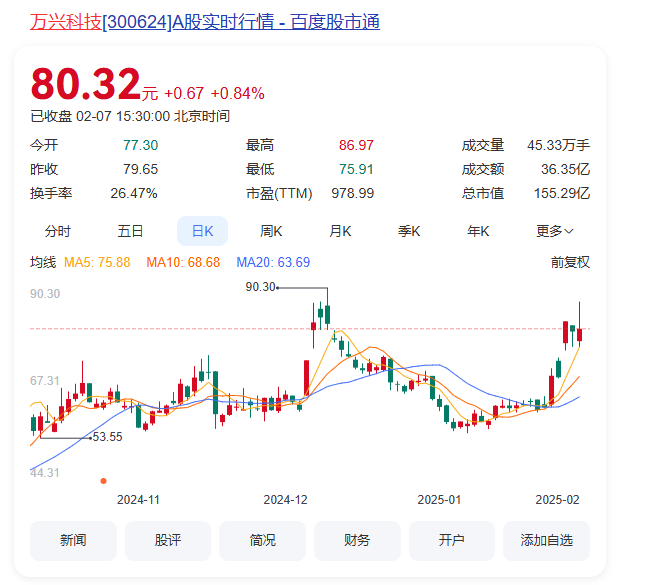Click the 成交量 value 45.33万手

coord(559,145)
